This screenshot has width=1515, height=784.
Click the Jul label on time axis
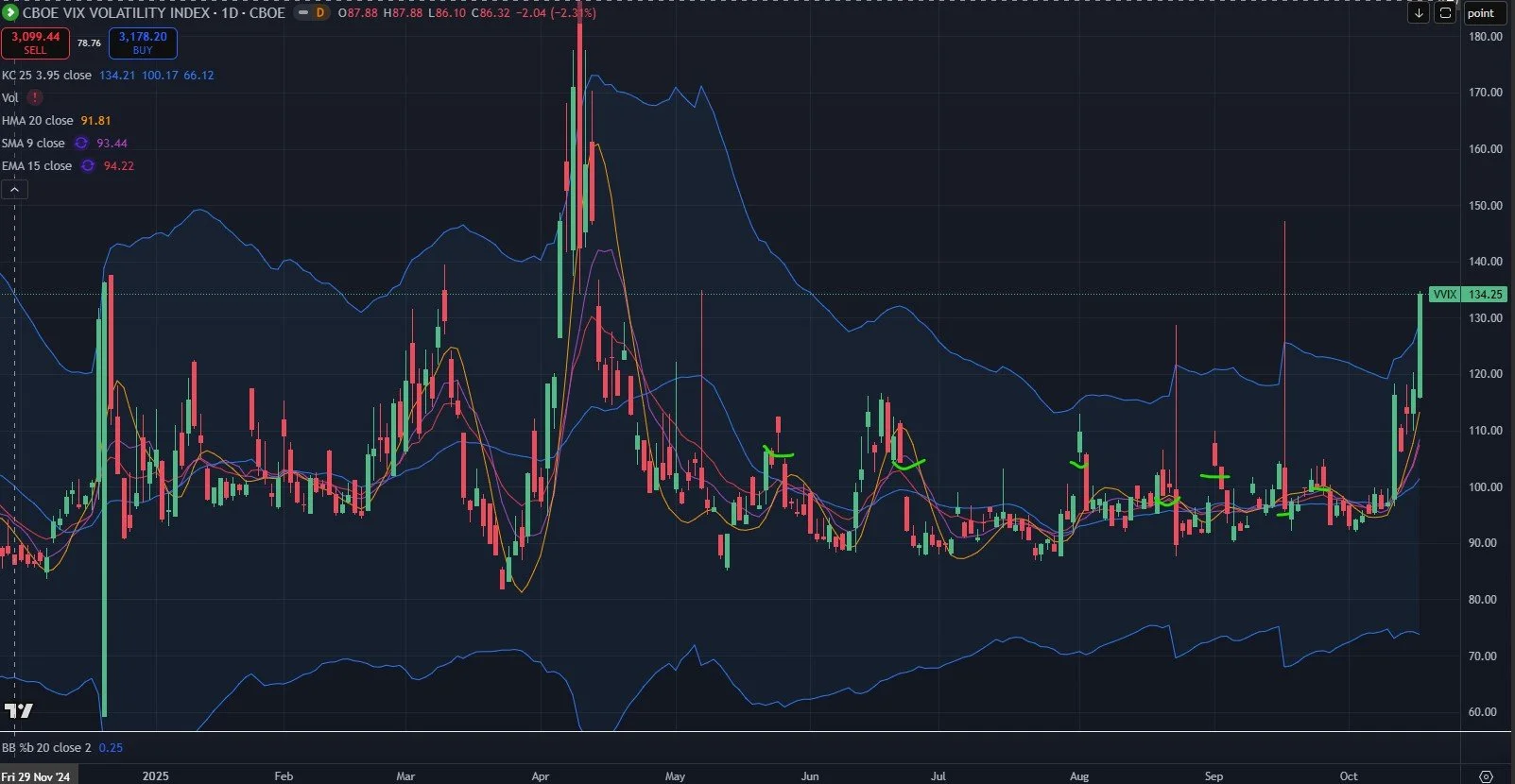[x=938, y=776]
